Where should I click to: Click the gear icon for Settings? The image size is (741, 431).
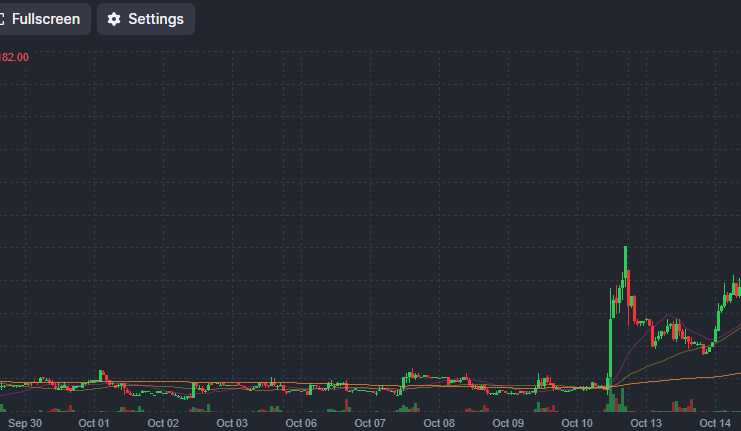[x=114, y=19]
